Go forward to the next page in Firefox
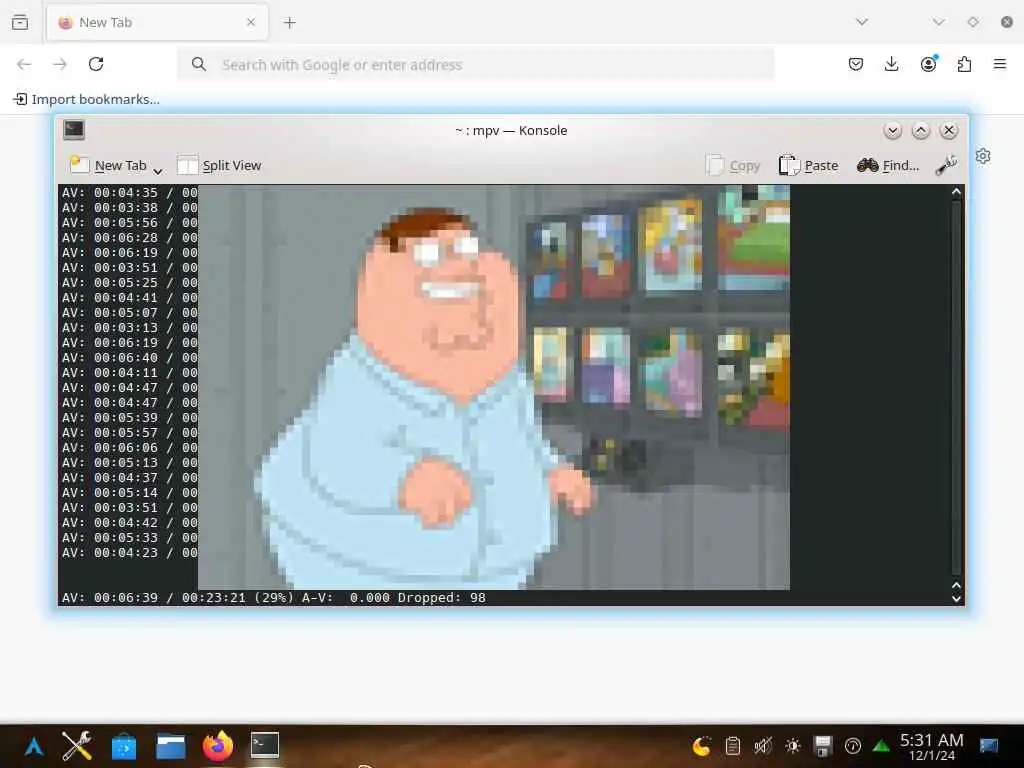1024x768 pixels. pyautogui.click(x=60, y=64)
